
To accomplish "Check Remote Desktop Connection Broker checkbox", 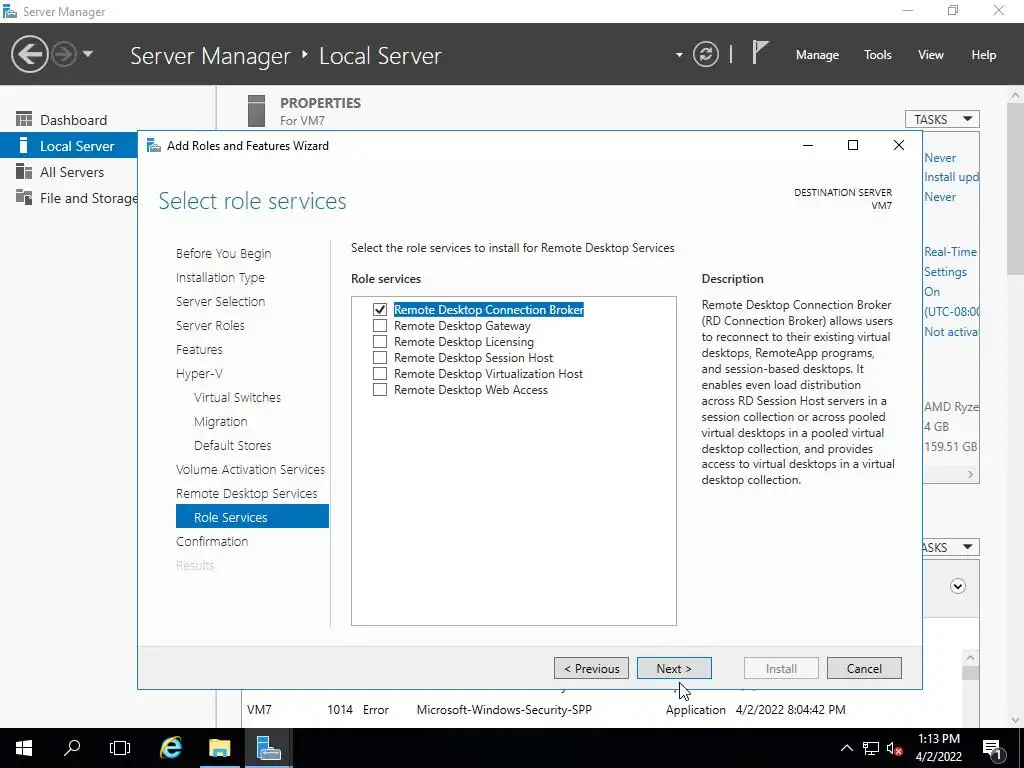I will 379,310.
